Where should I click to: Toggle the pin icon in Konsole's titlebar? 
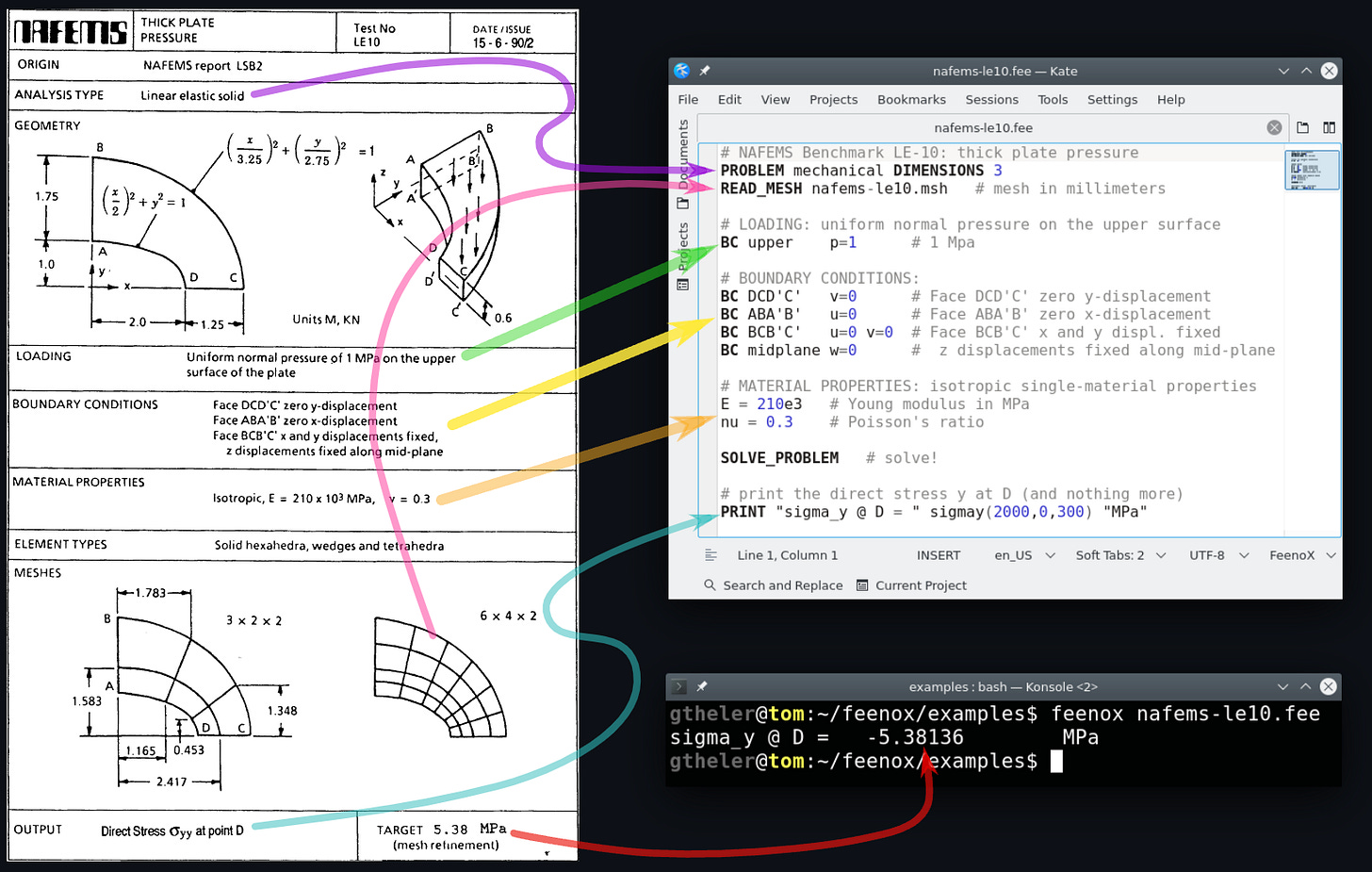coord(702,686)
